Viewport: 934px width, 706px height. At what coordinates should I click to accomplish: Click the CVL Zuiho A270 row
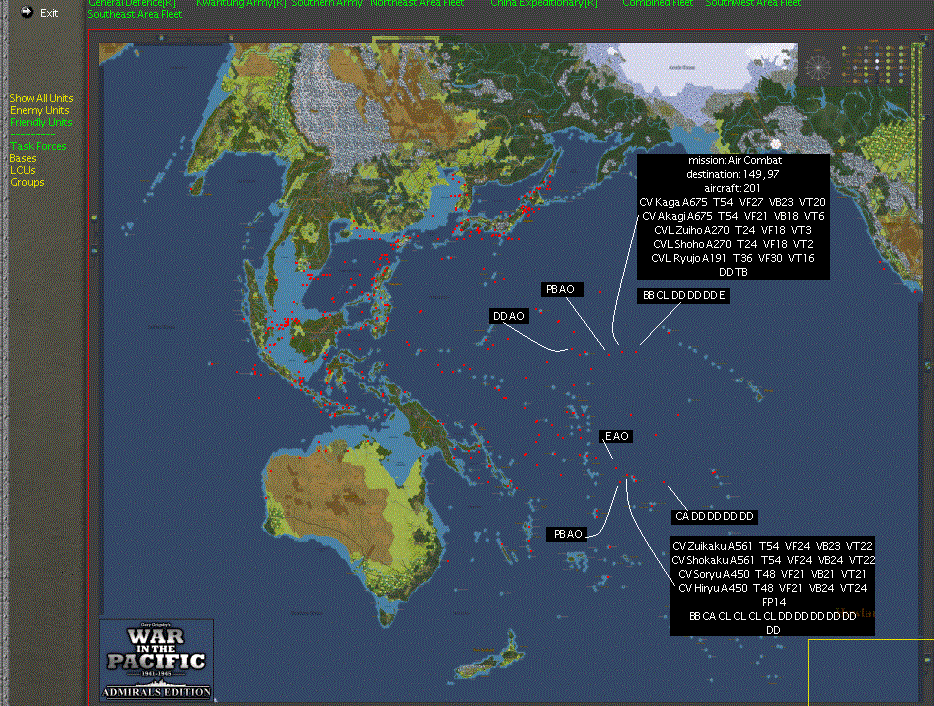[x=733, y=230]
